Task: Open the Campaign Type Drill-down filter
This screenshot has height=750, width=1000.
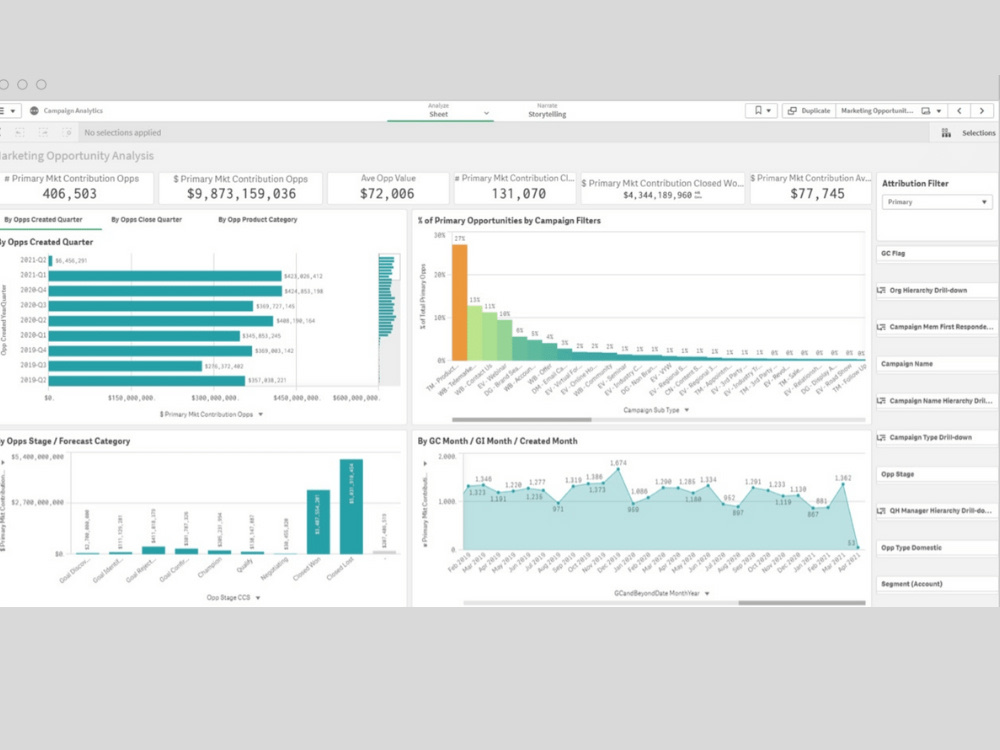Action: click(936, 438)
